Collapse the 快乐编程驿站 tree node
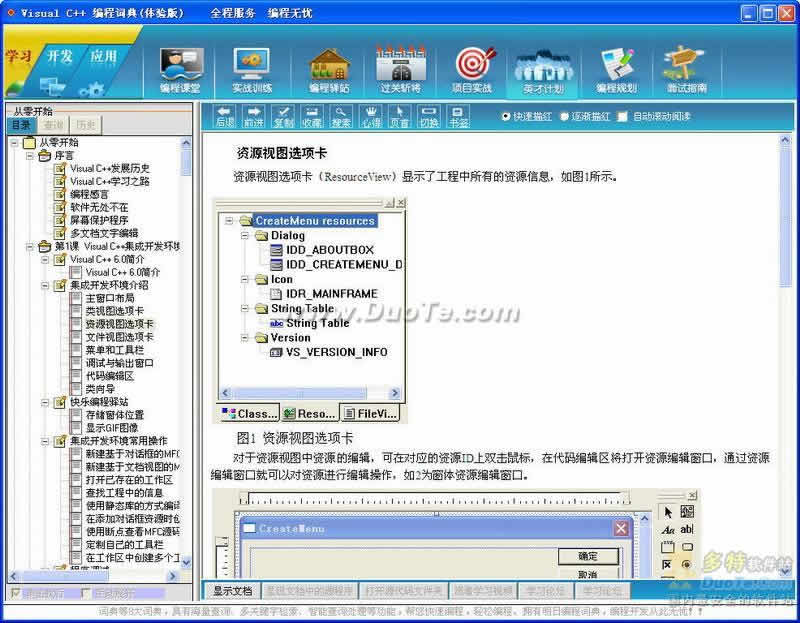The image size is (800, 623). [45, 402]
